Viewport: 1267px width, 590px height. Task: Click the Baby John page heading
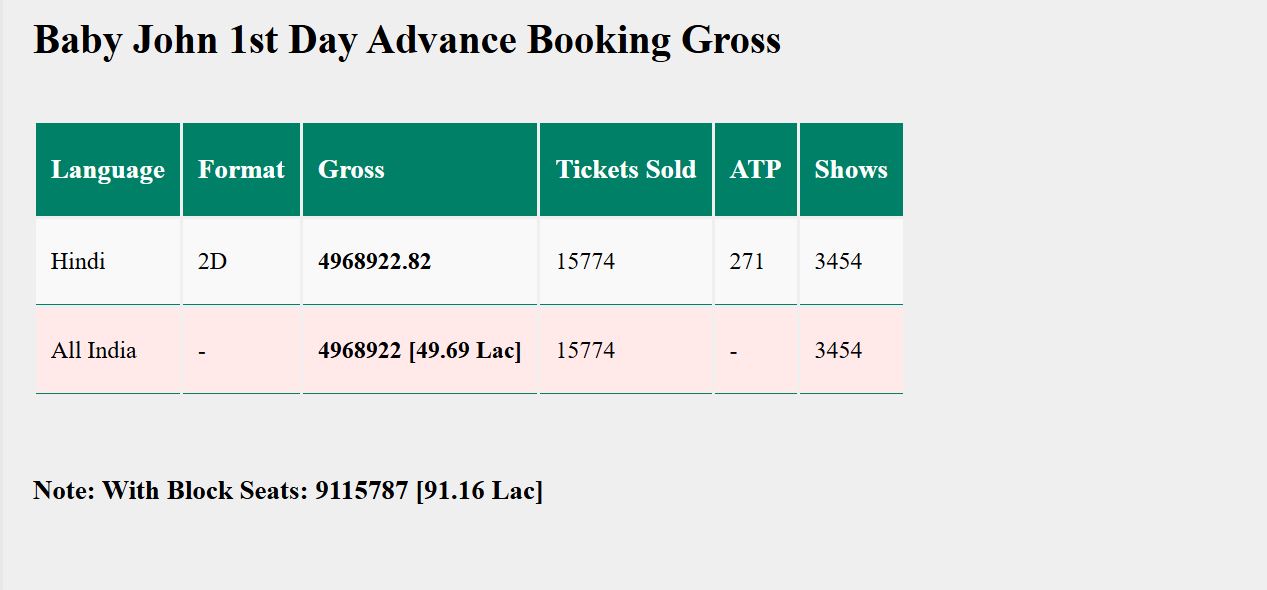(407, 41)
